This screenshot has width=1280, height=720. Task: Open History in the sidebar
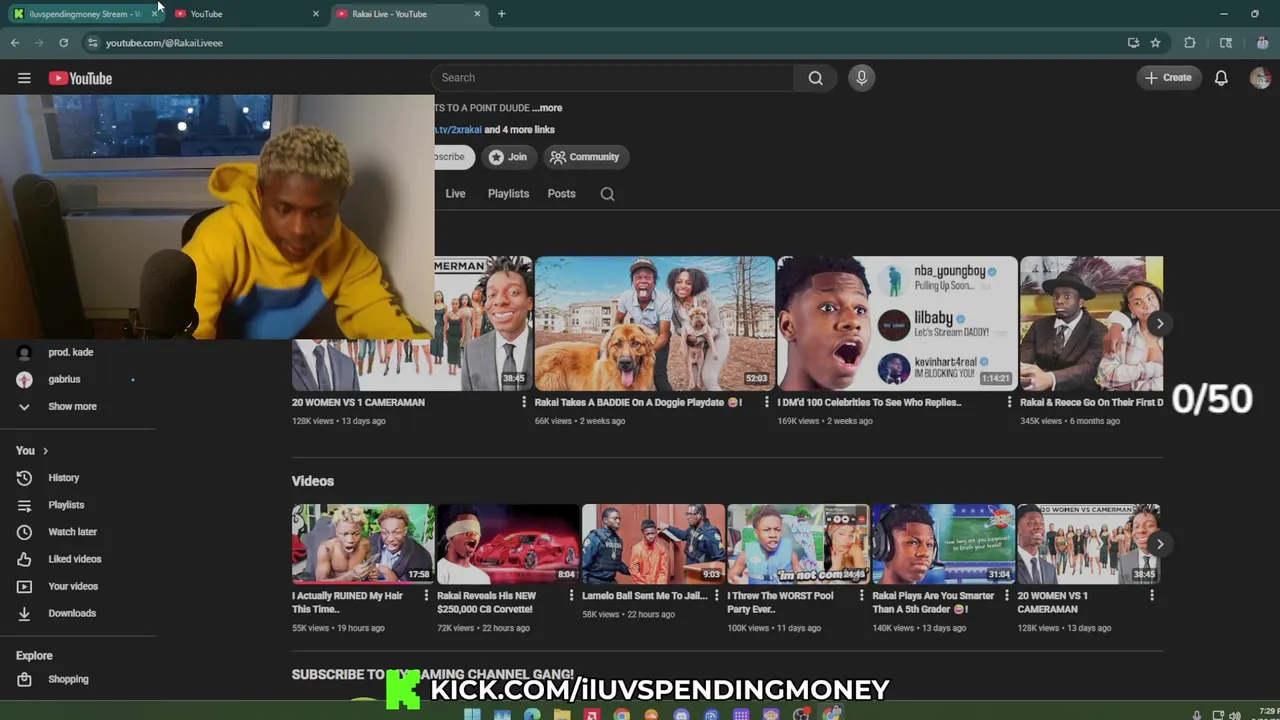pyautogui.click(x=63, y=478)
